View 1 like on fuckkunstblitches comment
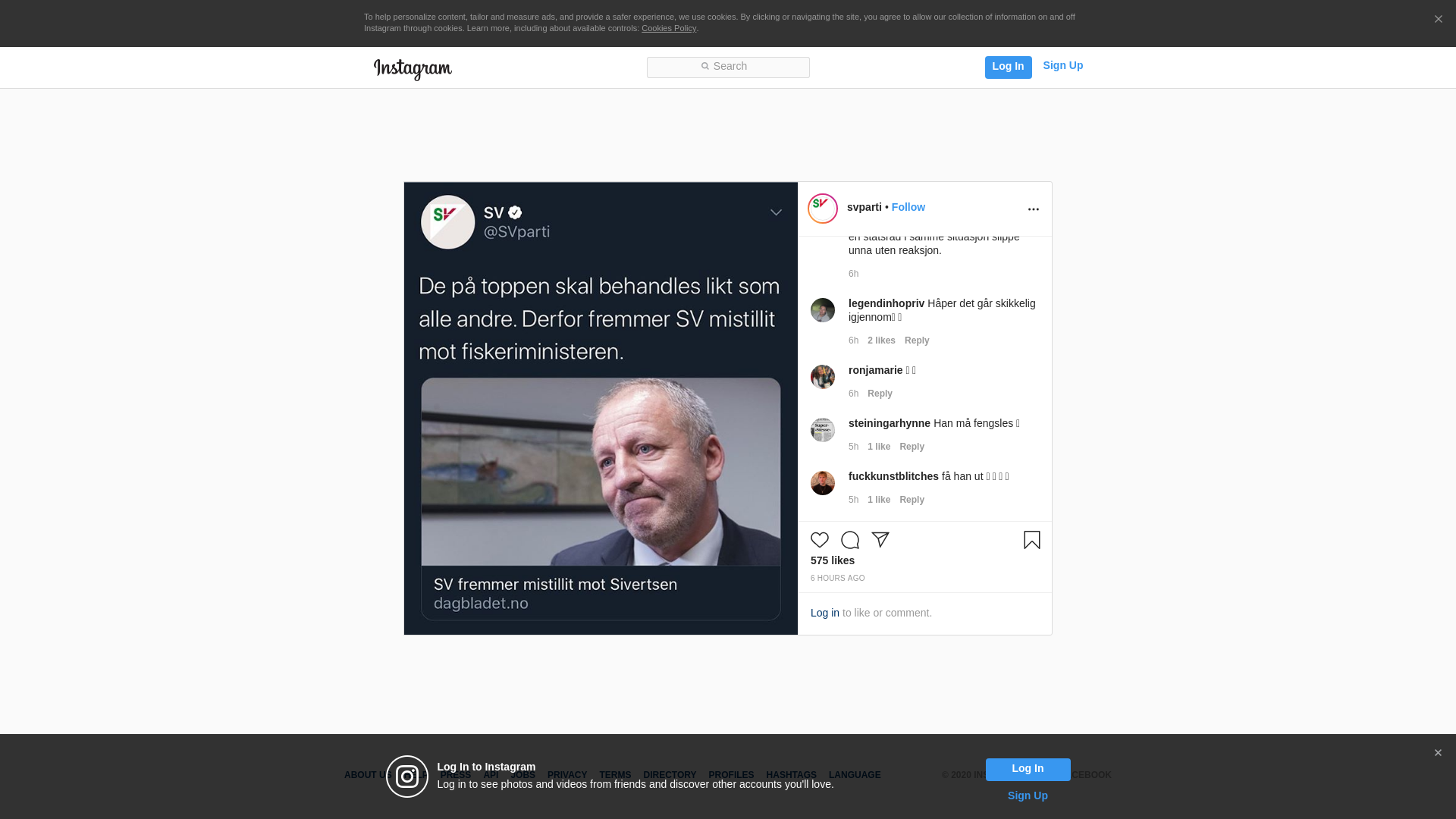Image resolution: width=1456 pixels, height=819 pixels. 879,500
